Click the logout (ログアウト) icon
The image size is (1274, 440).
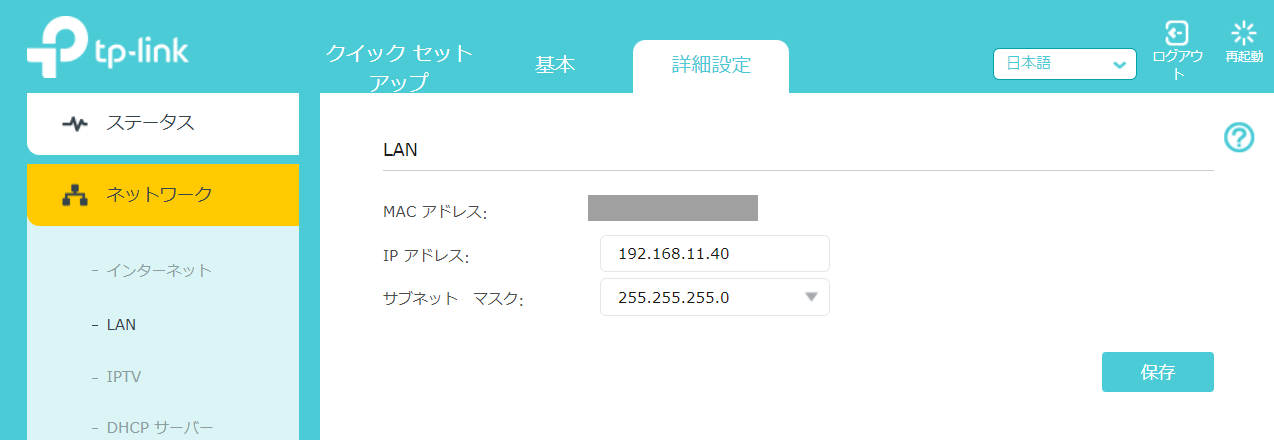[x=1177, y=33]
